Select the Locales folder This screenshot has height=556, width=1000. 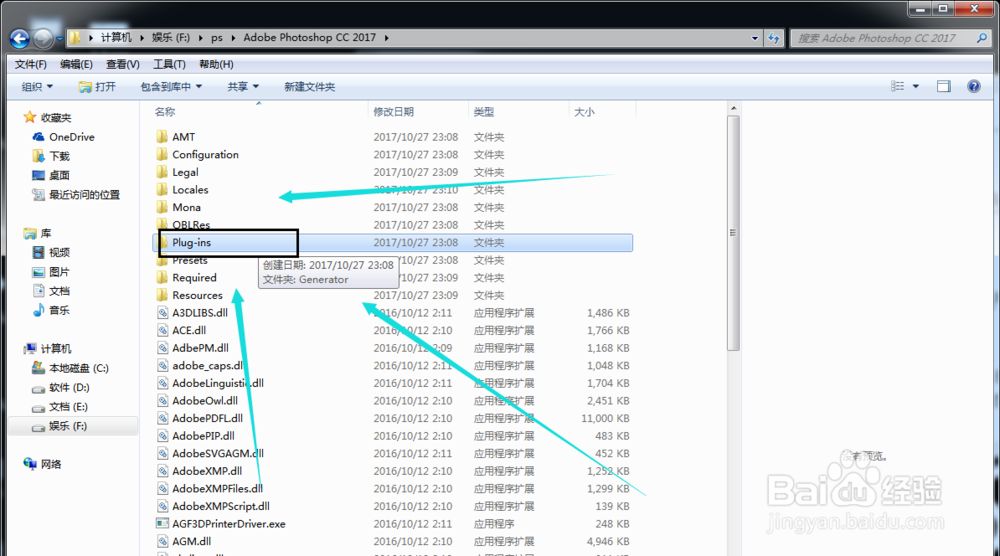(190, 189)
